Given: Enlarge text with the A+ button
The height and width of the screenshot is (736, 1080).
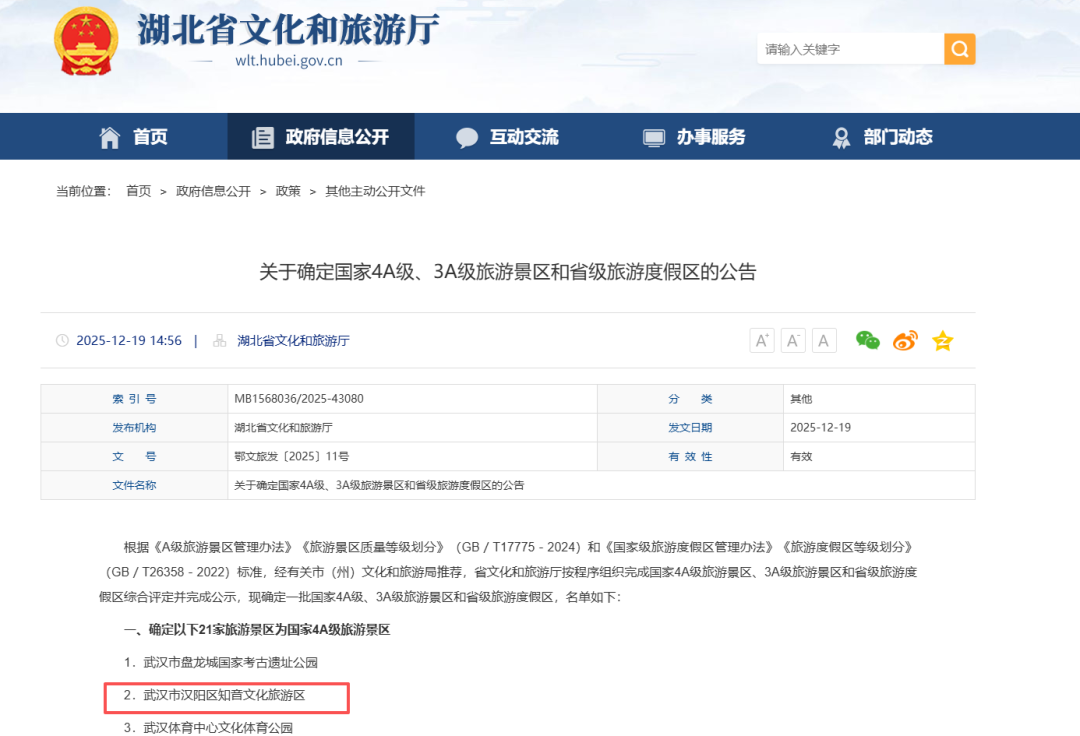Looking at the screenshot, I should (x=761, y=340).
